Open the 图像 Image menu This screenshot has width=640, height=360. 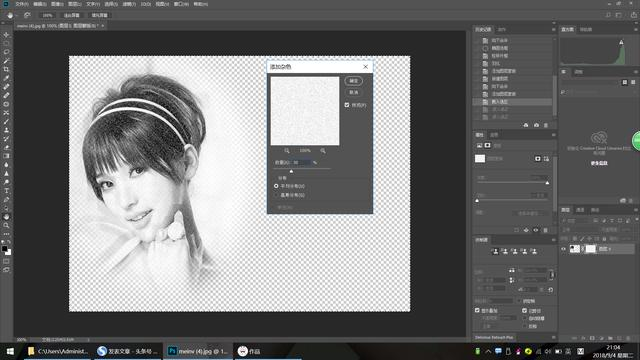point(57,4)
